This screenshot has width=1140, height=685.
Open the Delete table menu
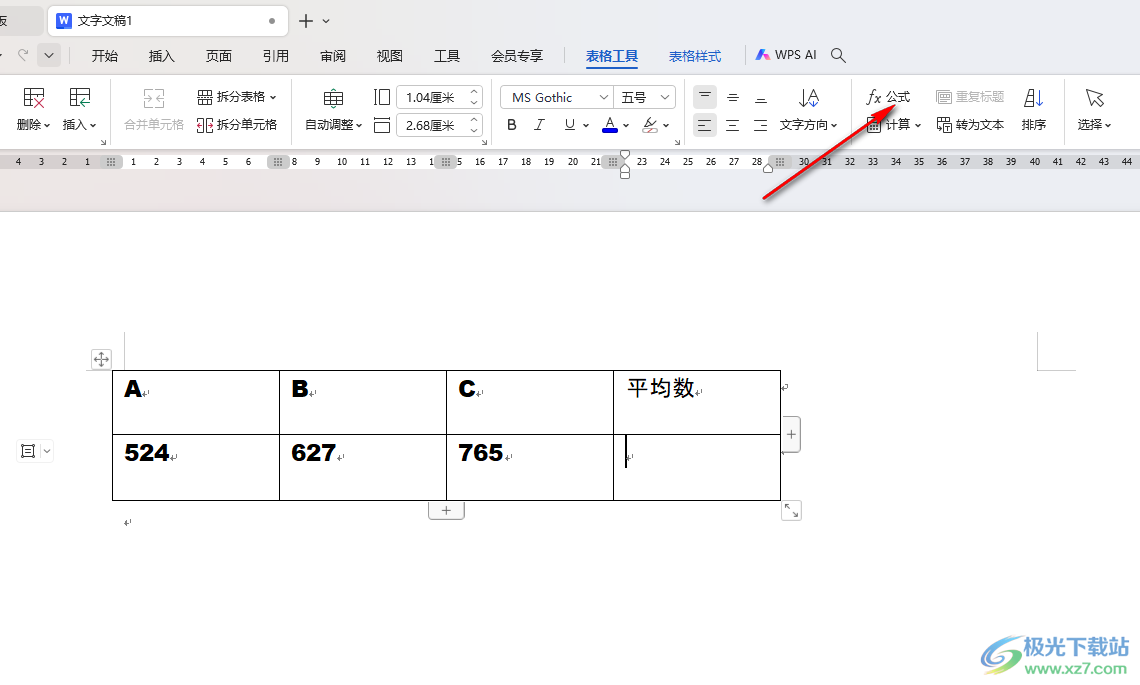[33, 110]
